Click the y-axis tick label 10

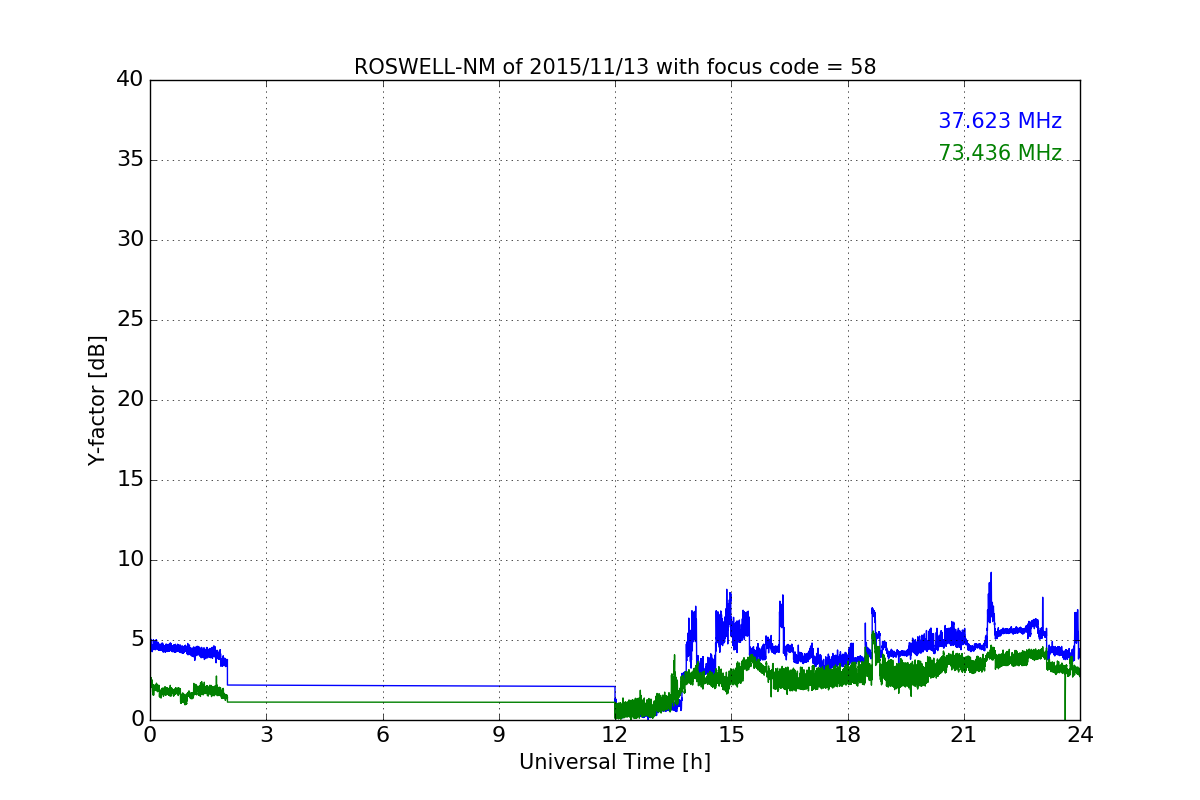click(130, 560)
